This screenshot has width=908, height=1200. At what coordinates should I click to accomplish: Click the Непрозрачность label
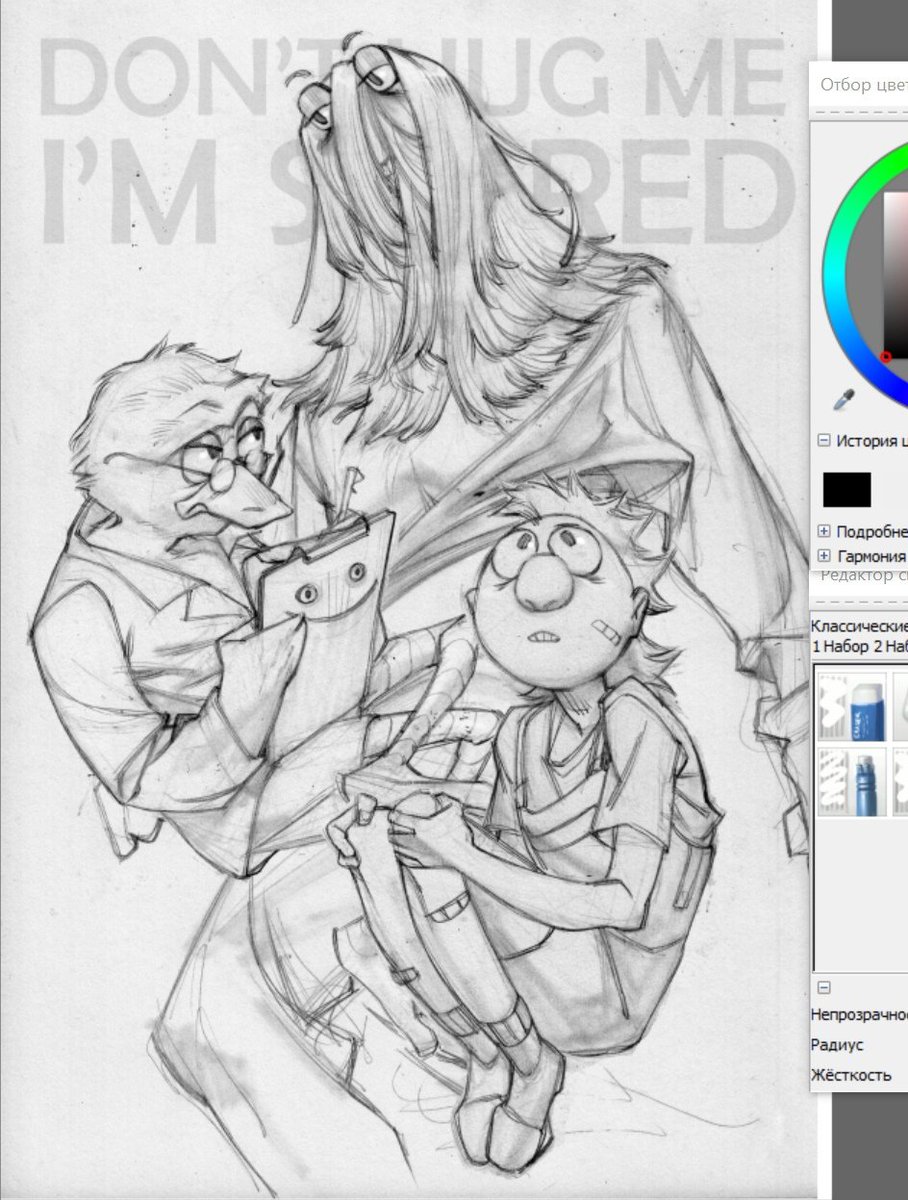(x=859, y=1013)
